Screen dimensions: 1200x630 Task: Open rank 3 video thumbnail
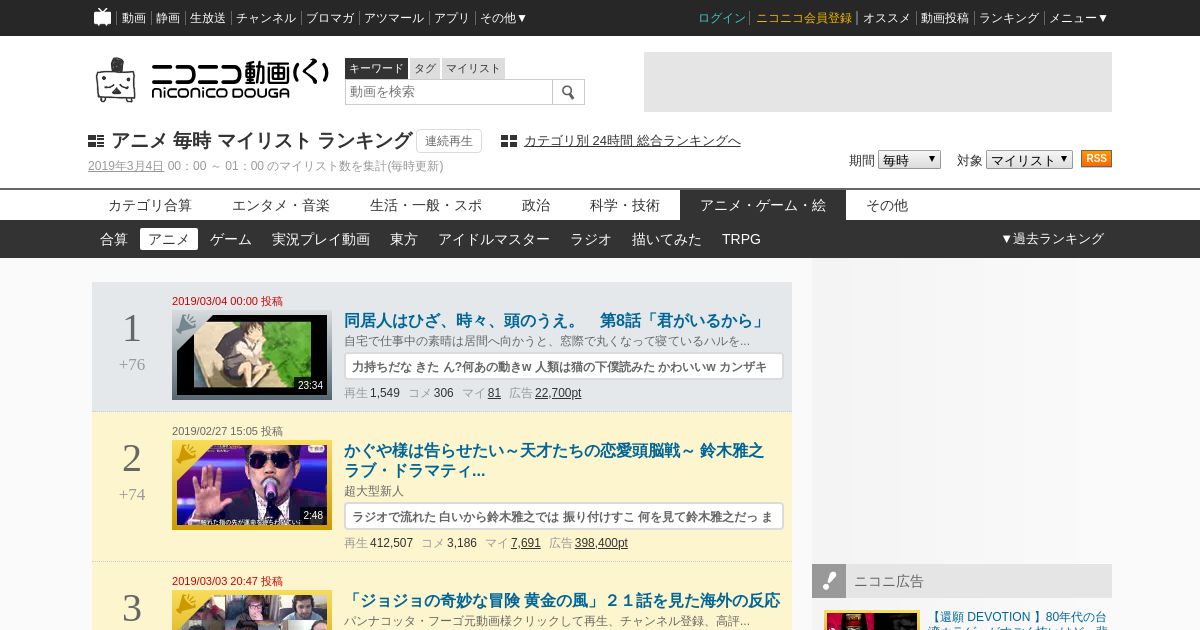click(252, 610)
